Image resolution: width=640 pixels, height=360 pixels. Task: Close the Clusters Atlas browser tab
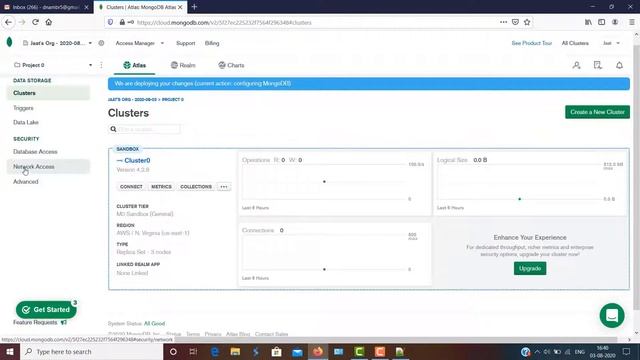pyautogui.click(x=180, y=7)
